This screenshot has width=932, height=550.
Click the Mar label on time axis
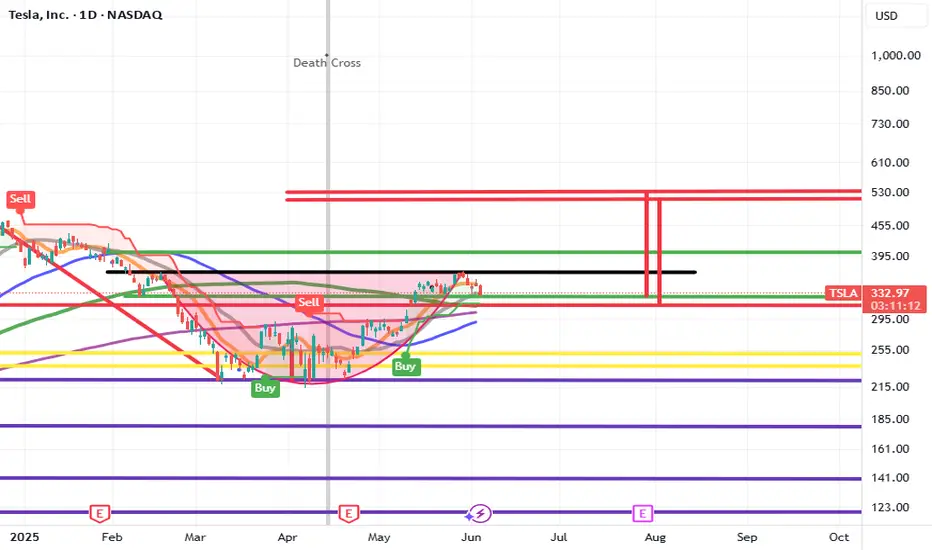click(x=195, y=538)
